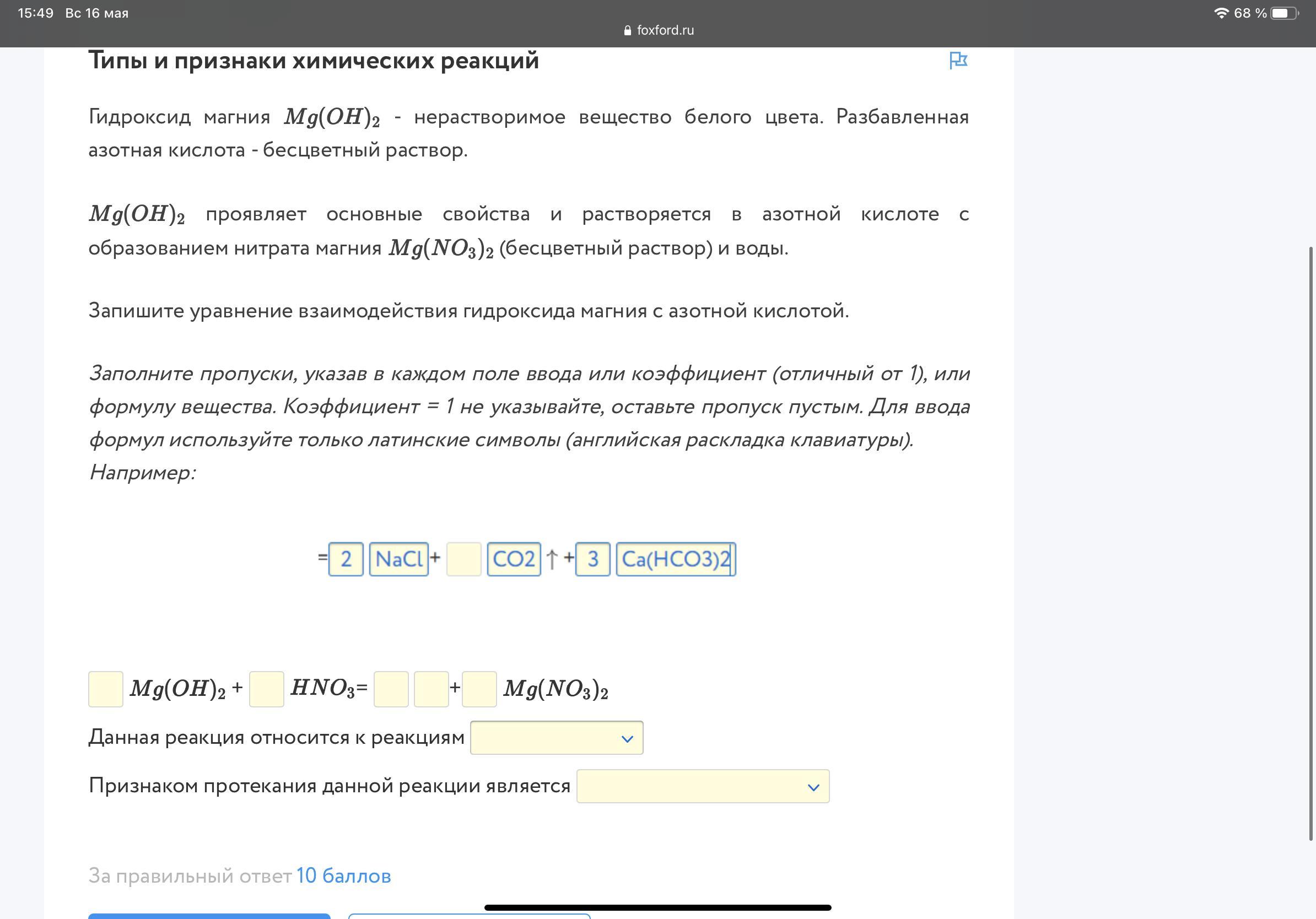Click chevron arrow of reaction sign selector
This screenshot has height=919, width=1316.
813,788
